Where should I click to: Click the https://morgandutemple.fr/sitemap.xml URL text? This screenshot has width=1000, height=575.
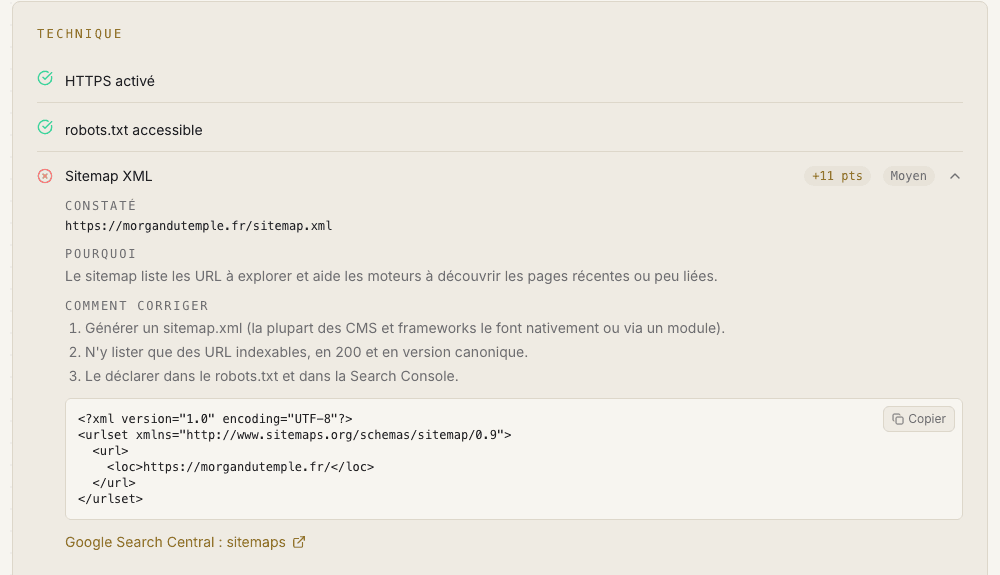tap(198, 226)
